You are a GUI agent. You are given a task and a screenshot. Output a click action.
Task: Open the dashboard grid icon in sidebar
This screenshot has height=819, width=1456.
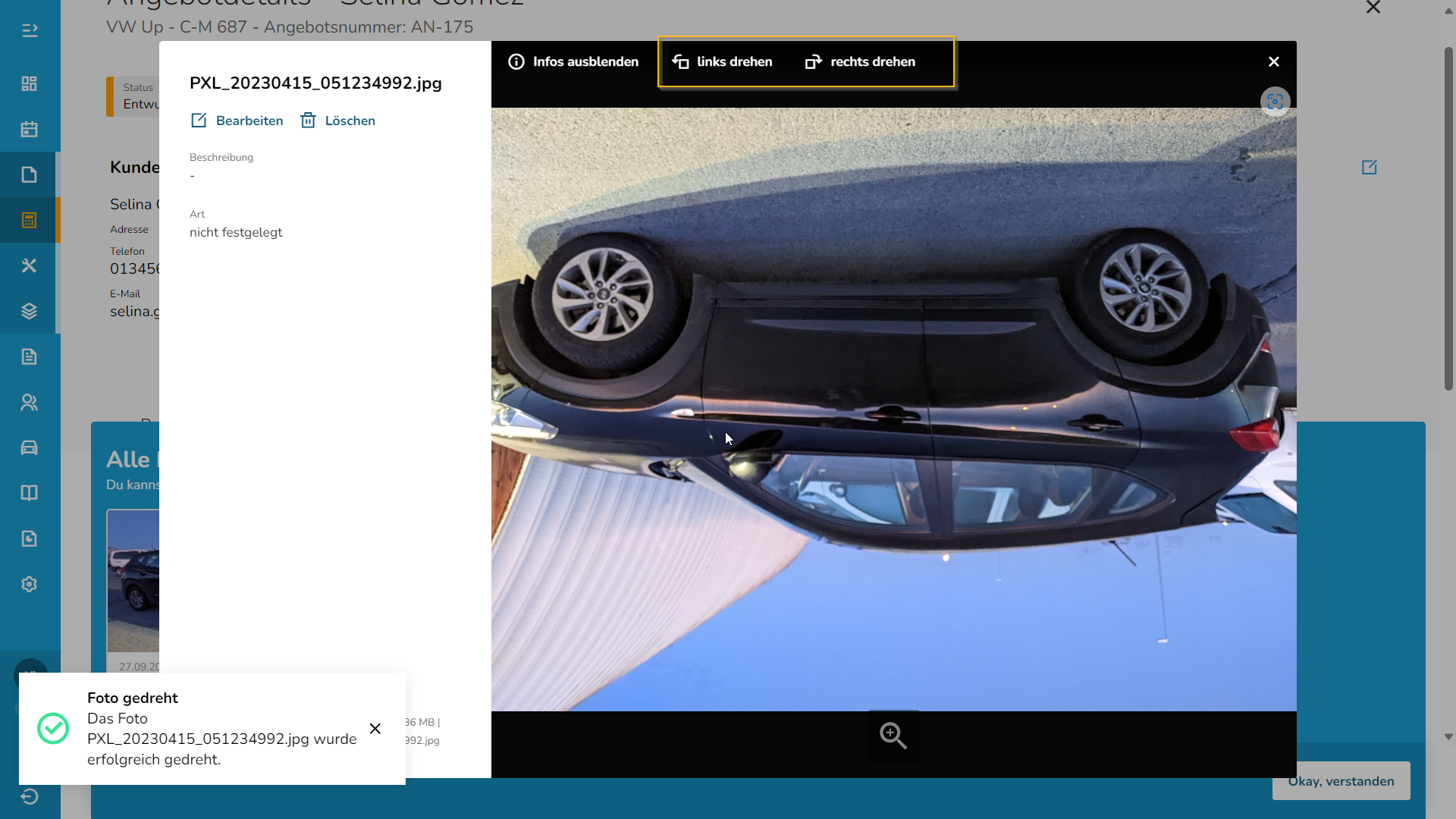coord(30,83)
